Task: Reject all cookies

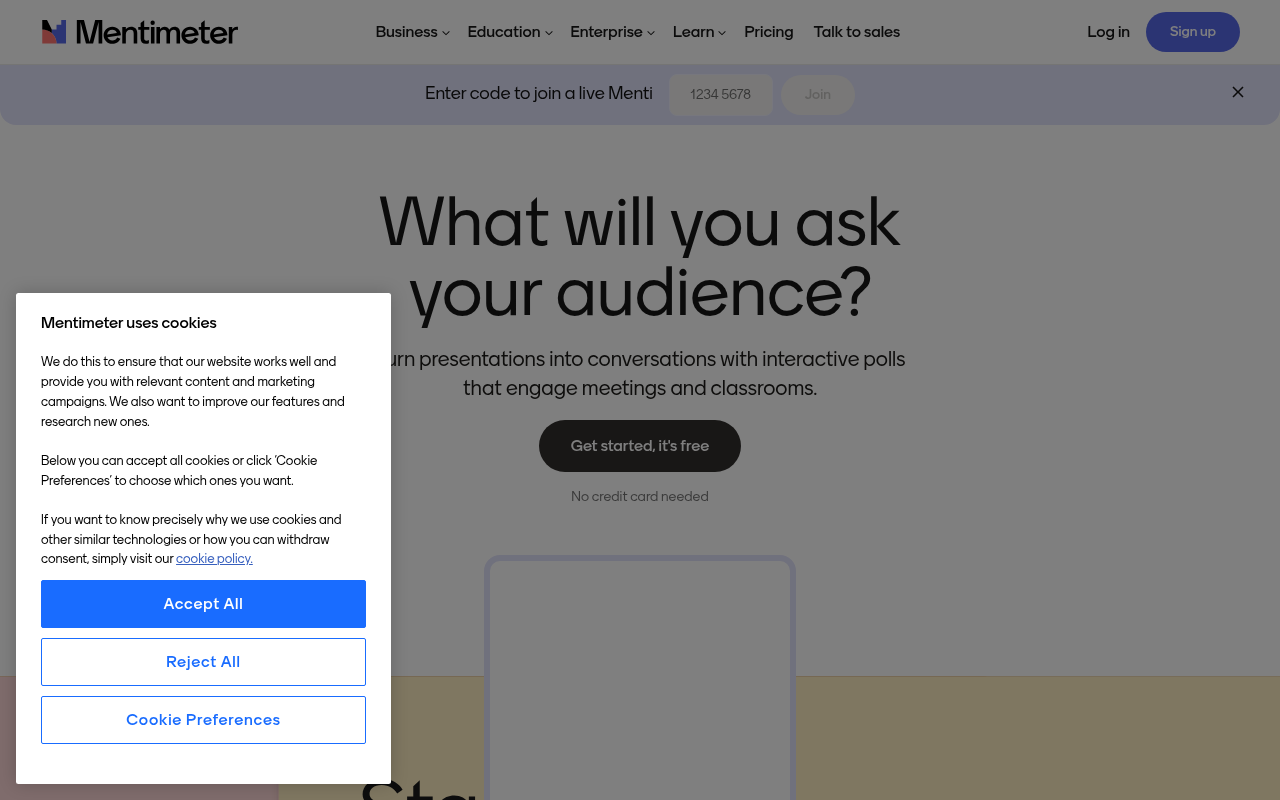Action: click(x=203, y=662)
